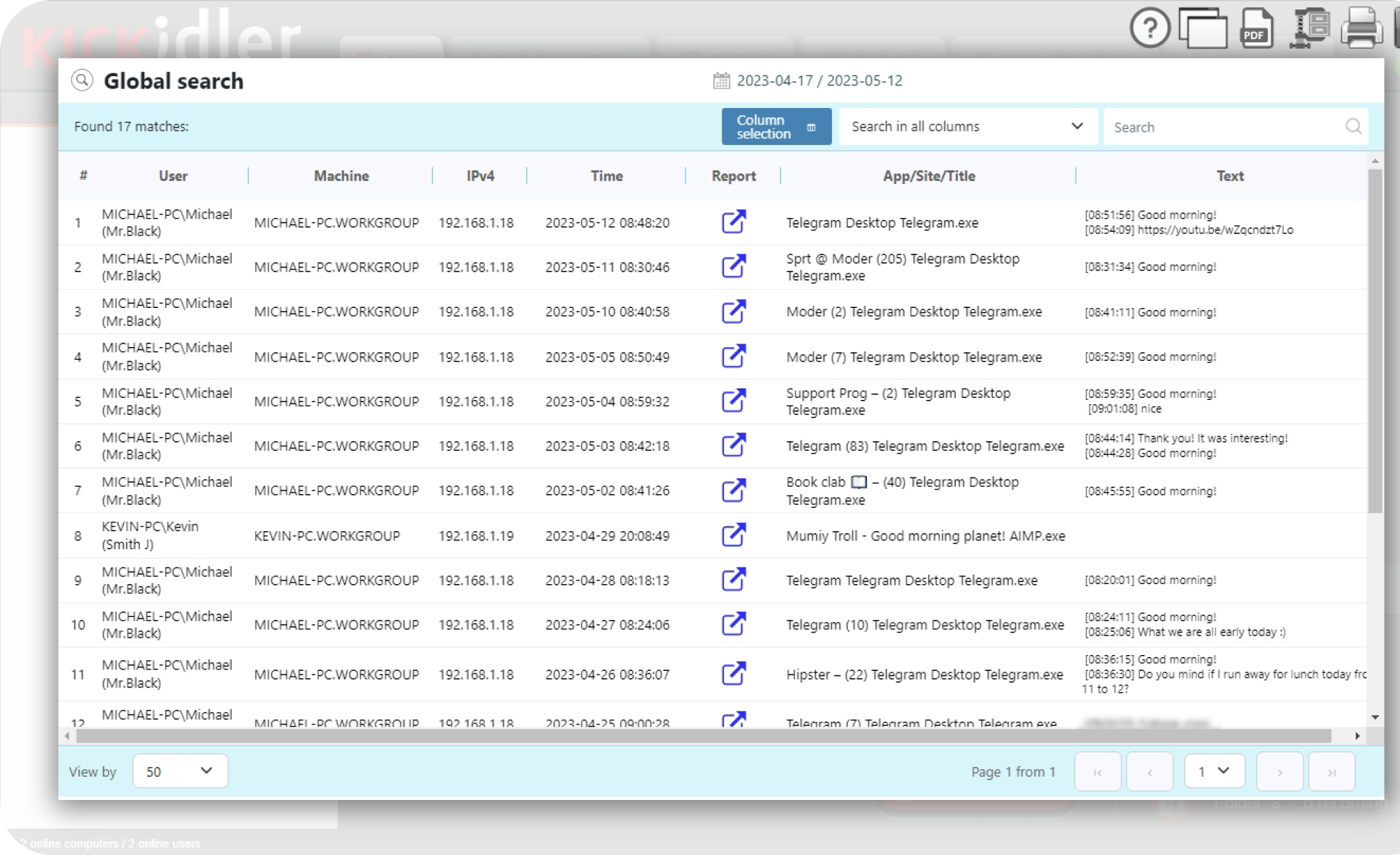Screen dimensions: 1400x855
Task: Go to previous page button
Action: 1149,772
